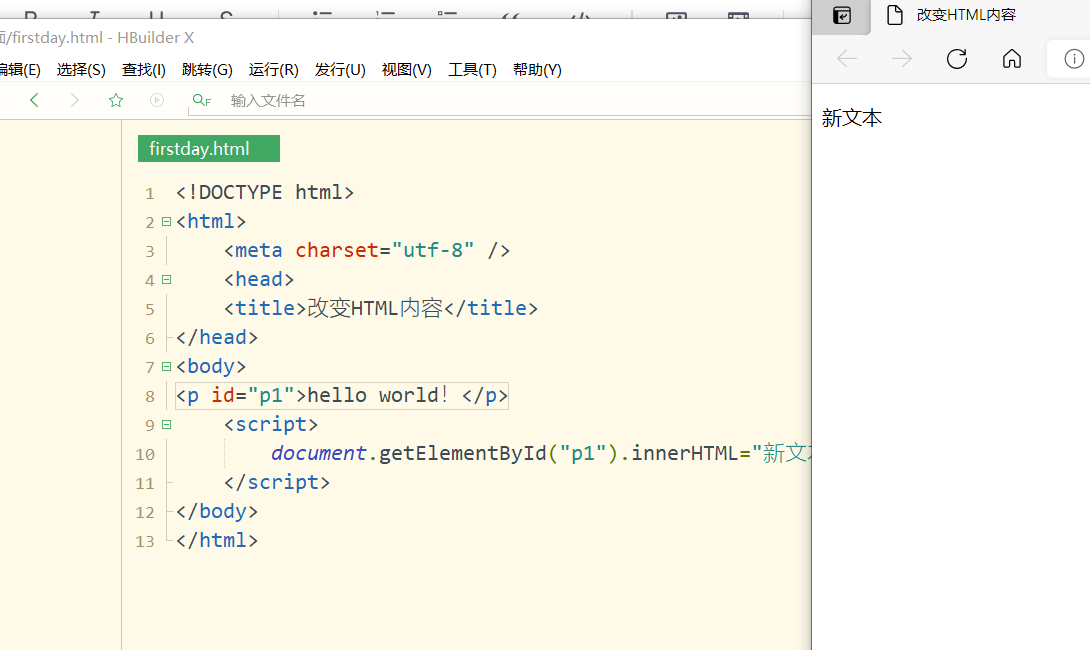Open the browser tab actions icon
This screenshot has height=650, width=1090.
(x=842, y=15)
